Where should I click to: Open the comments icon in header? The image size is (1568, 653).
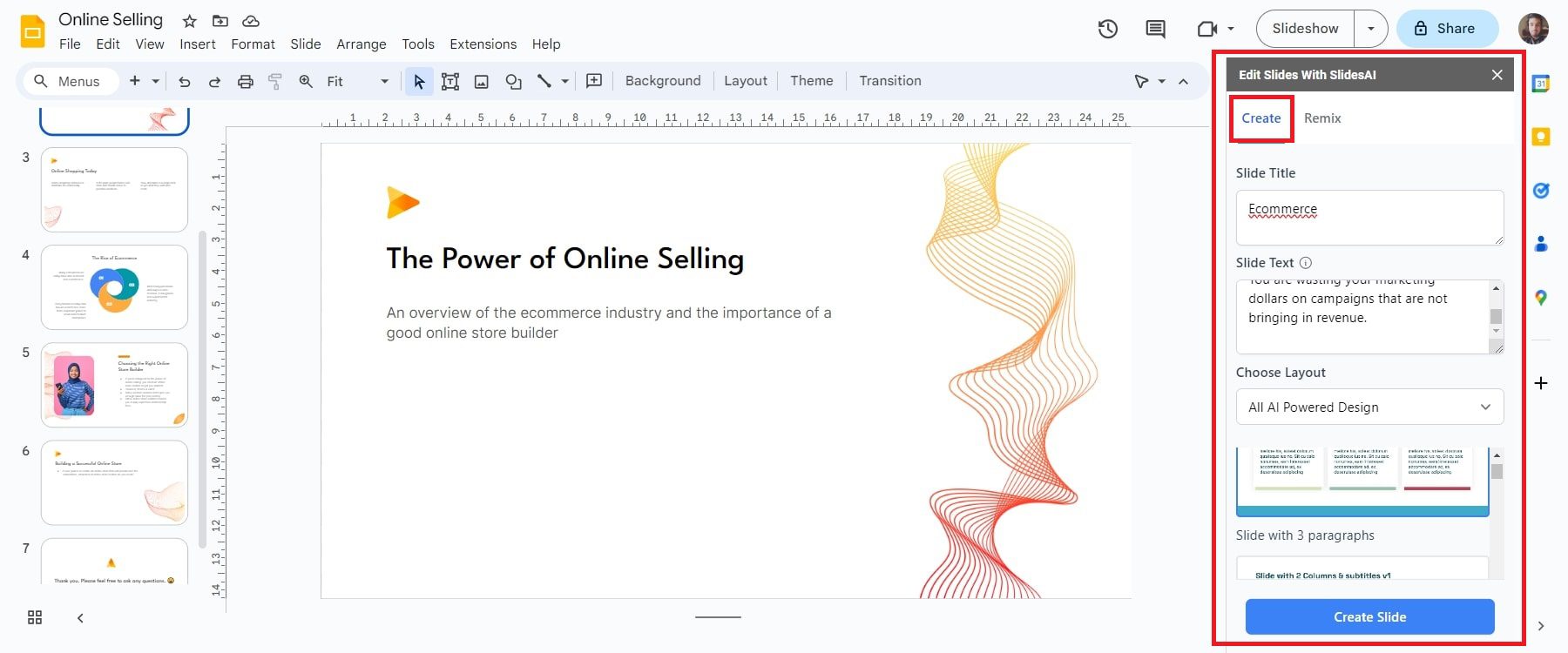coord(1155,29)
